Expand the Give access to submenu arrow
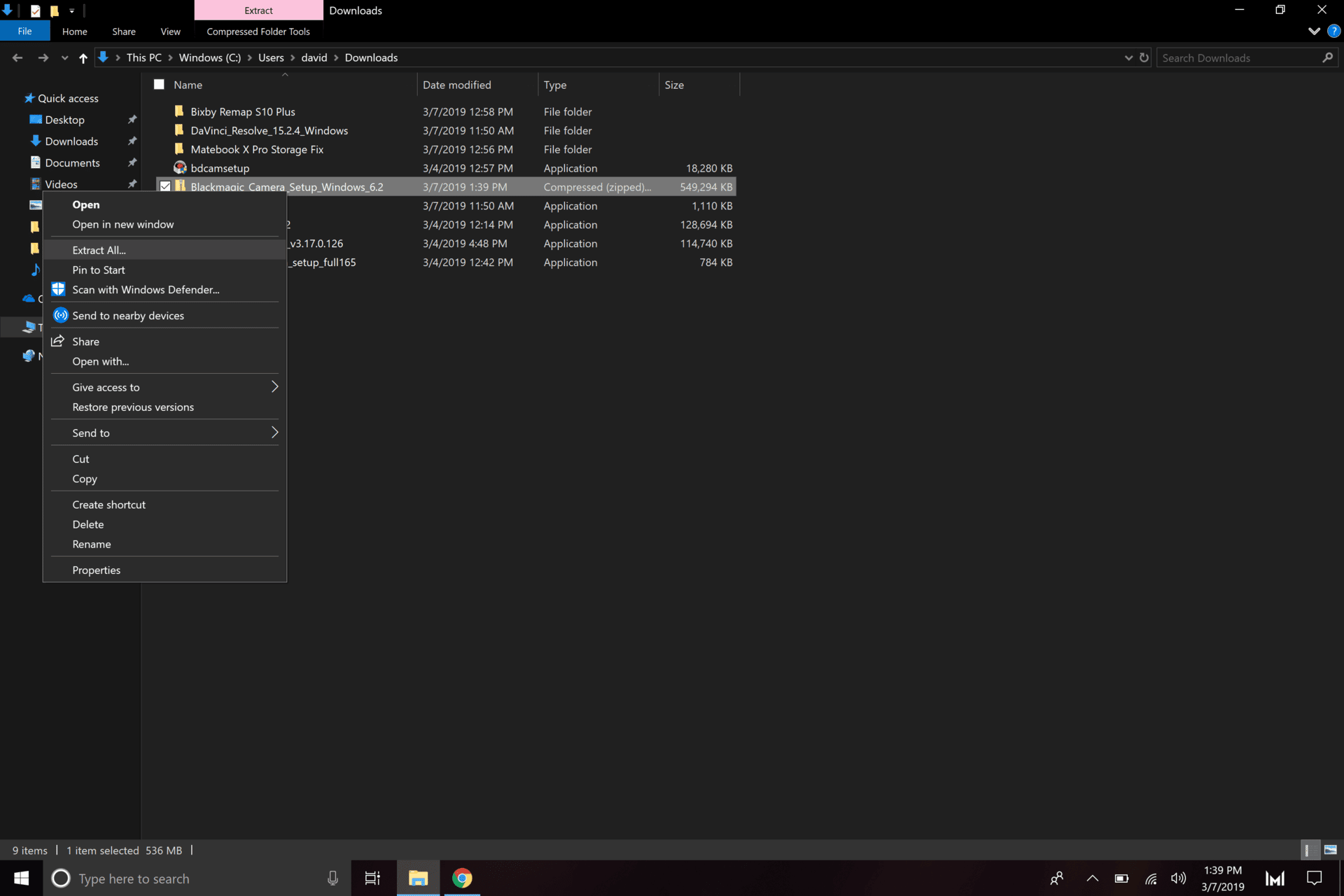 [x=274, y=387]
